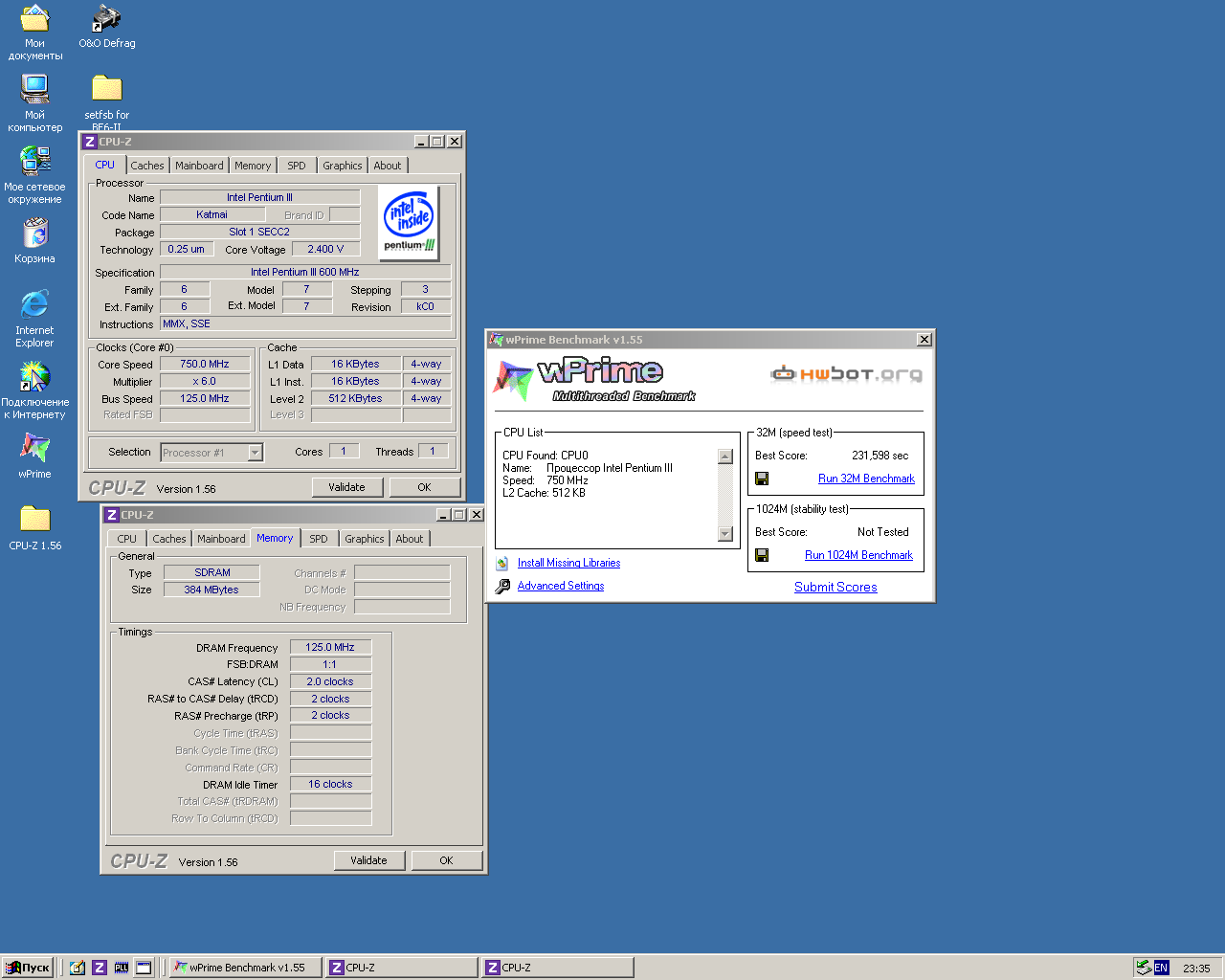Click the CPU List scrollbar down arrow

click(x=725, y=534)
